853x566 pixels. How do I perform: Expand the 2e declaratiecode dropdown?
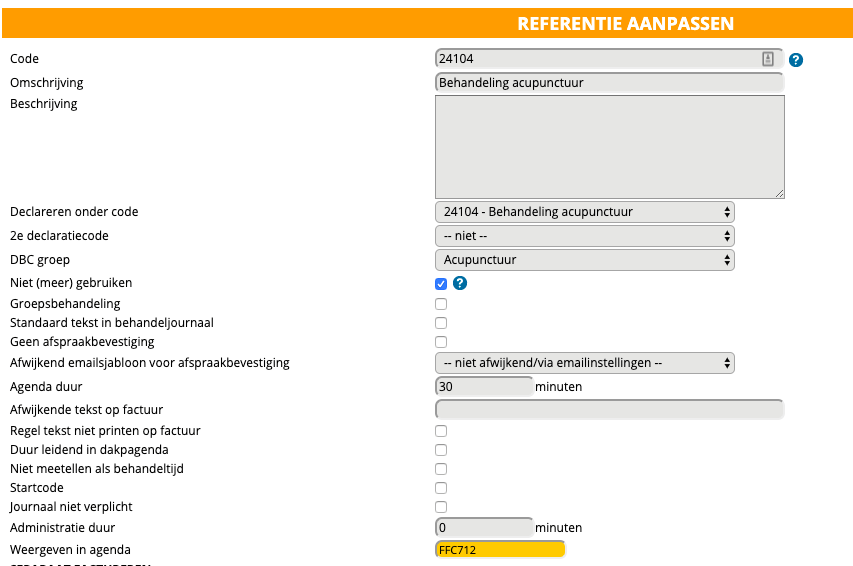pos(584,236)
